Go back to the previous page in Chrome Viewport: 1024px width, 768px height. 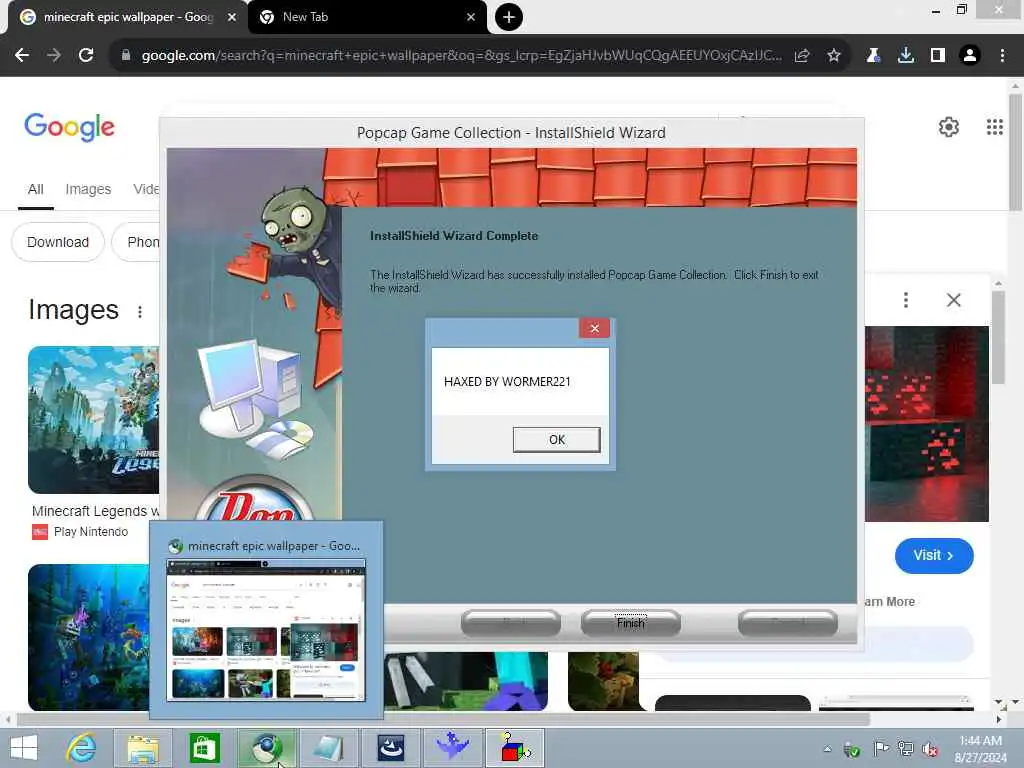[22, 56]
